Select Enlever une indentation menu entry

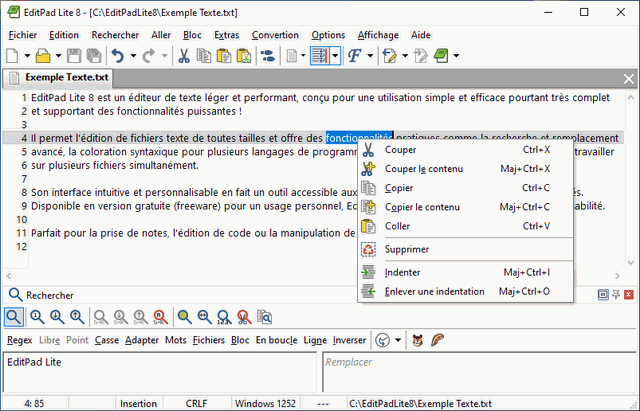pos(465,291)
